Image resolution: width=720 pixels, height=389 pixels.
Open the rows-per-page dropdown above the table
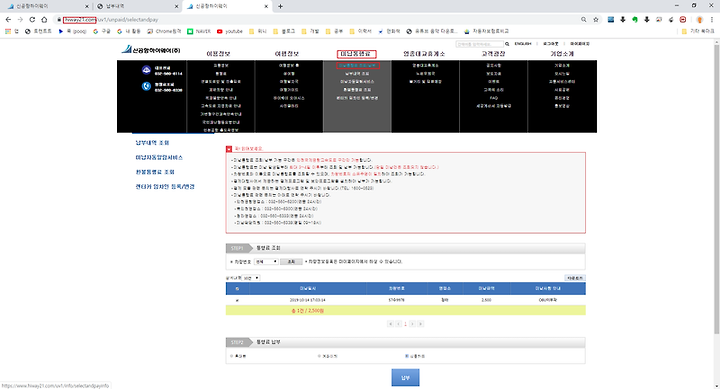point(251,278)
